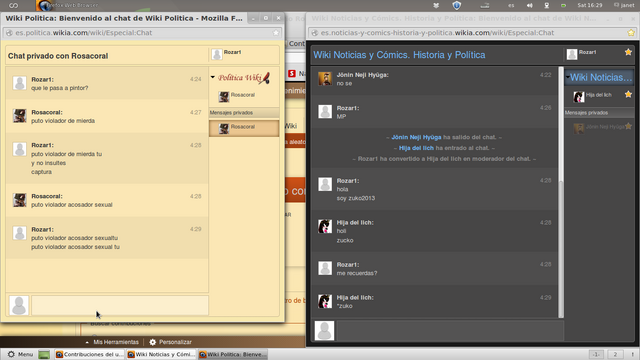Open Mis Herramientas toolbar menu

(116, 342)
